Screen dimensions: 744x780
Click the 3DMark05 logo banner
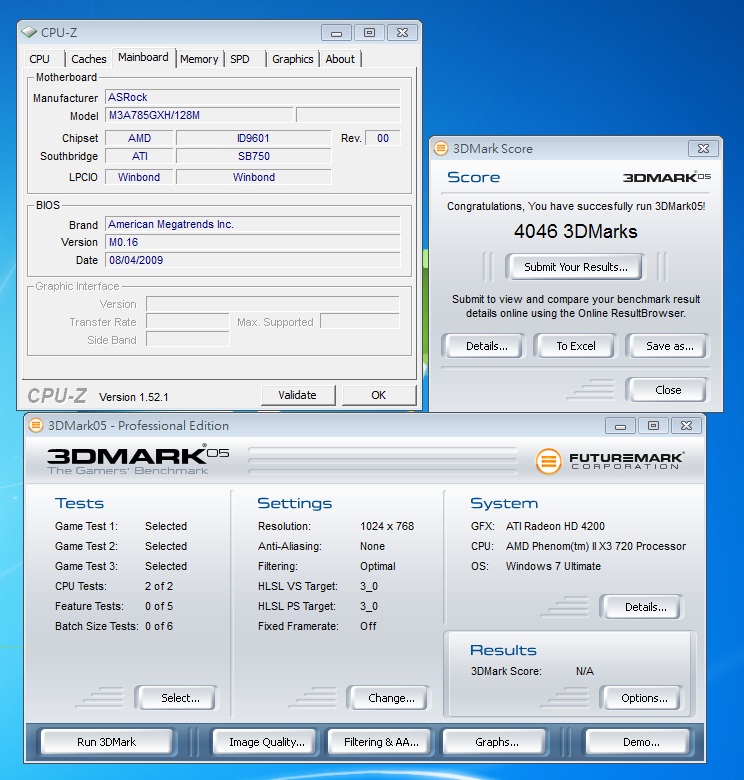pos(138,459)
